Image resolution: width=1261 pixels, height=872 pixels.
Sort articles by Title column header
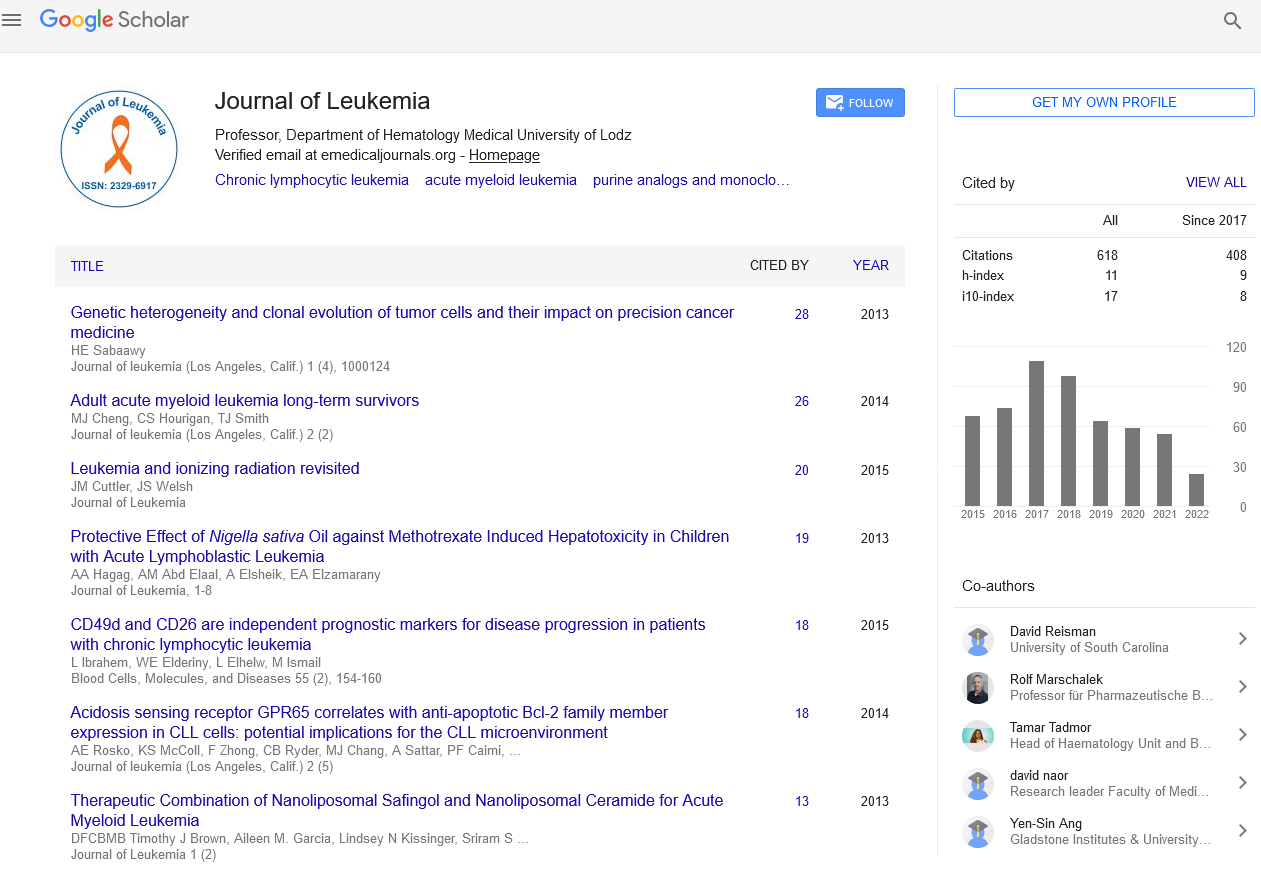[87, 266]
